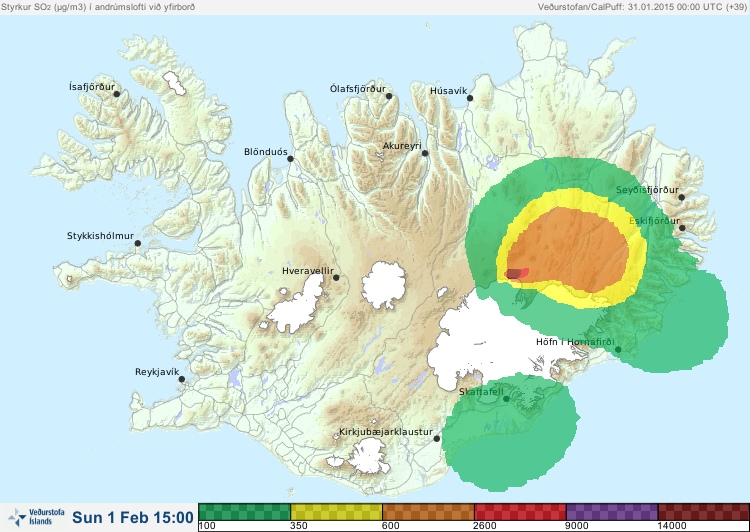Click the red 2600 legend swatch
750x532 pixels.
tap(520, 512)
